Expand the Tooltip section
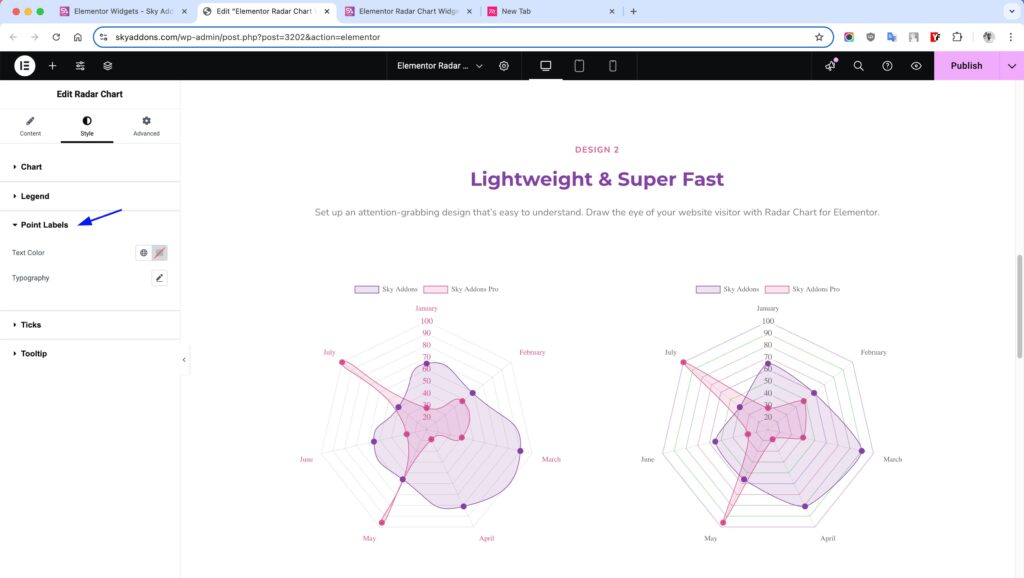 click(90, 353)
